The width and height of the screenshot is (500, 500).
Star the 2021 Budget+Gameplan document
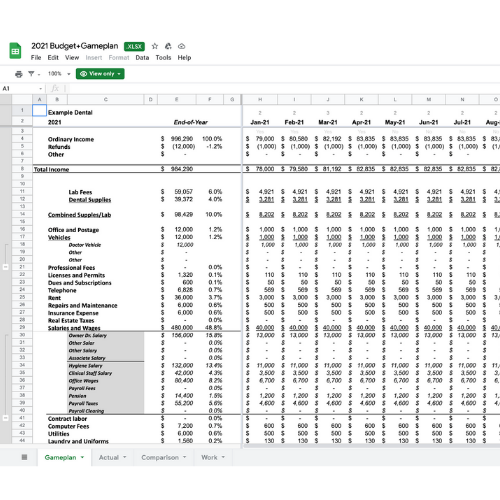tap(155, 46)
